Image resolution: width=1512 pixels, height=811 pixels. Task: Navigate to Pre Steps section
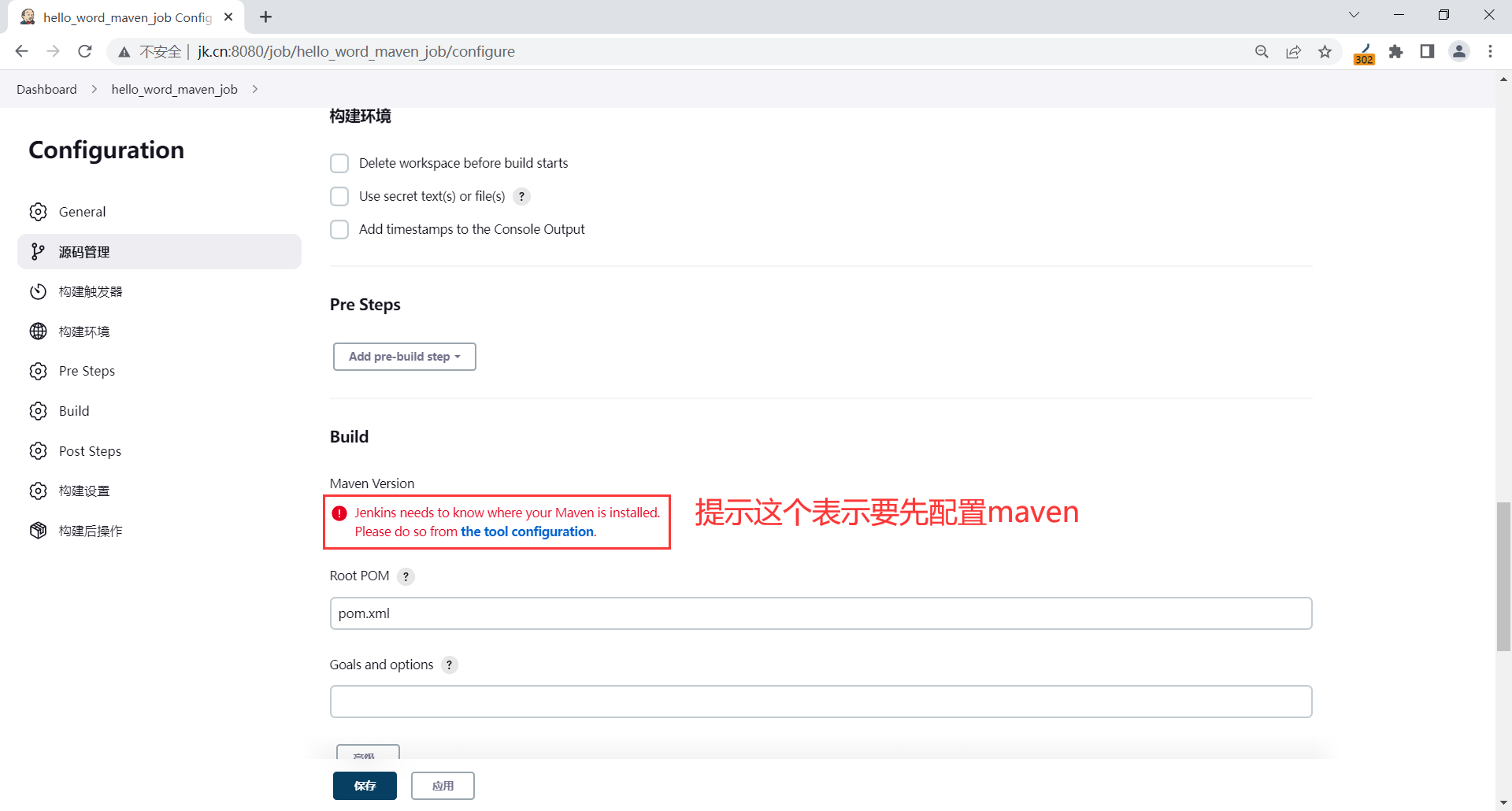pyautogui.click(x=159, y=371)
